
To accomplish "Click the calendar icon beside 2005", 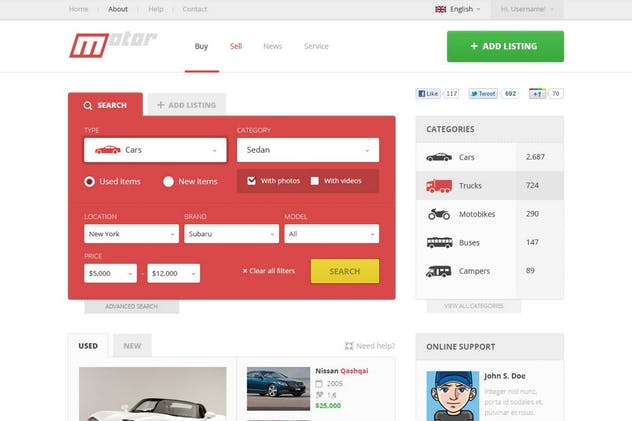I will point(319,384).
